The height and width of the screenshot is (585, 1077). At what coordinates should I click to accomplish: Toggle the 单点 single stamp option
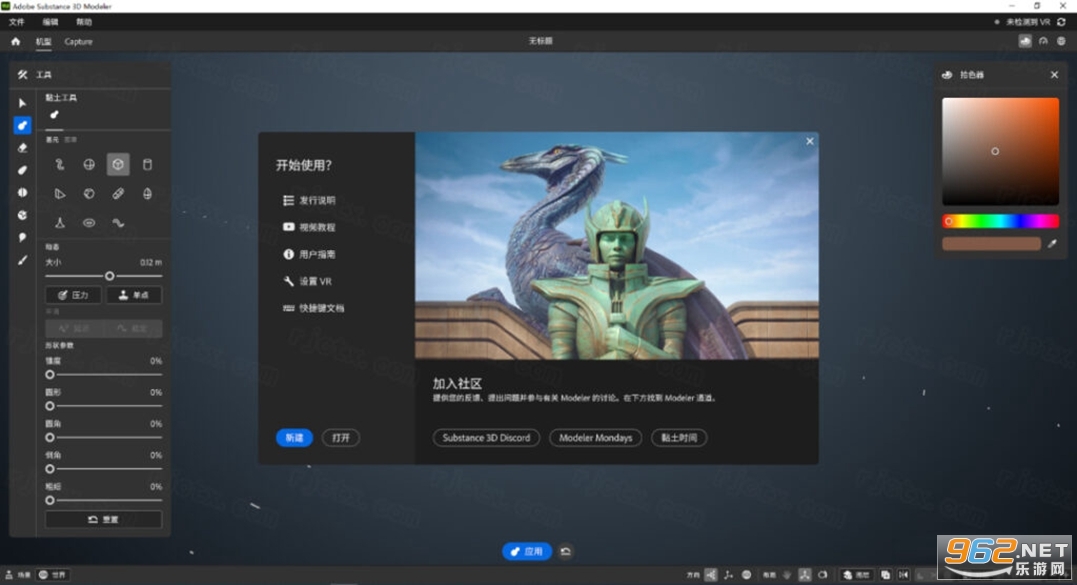click(134, 295)
